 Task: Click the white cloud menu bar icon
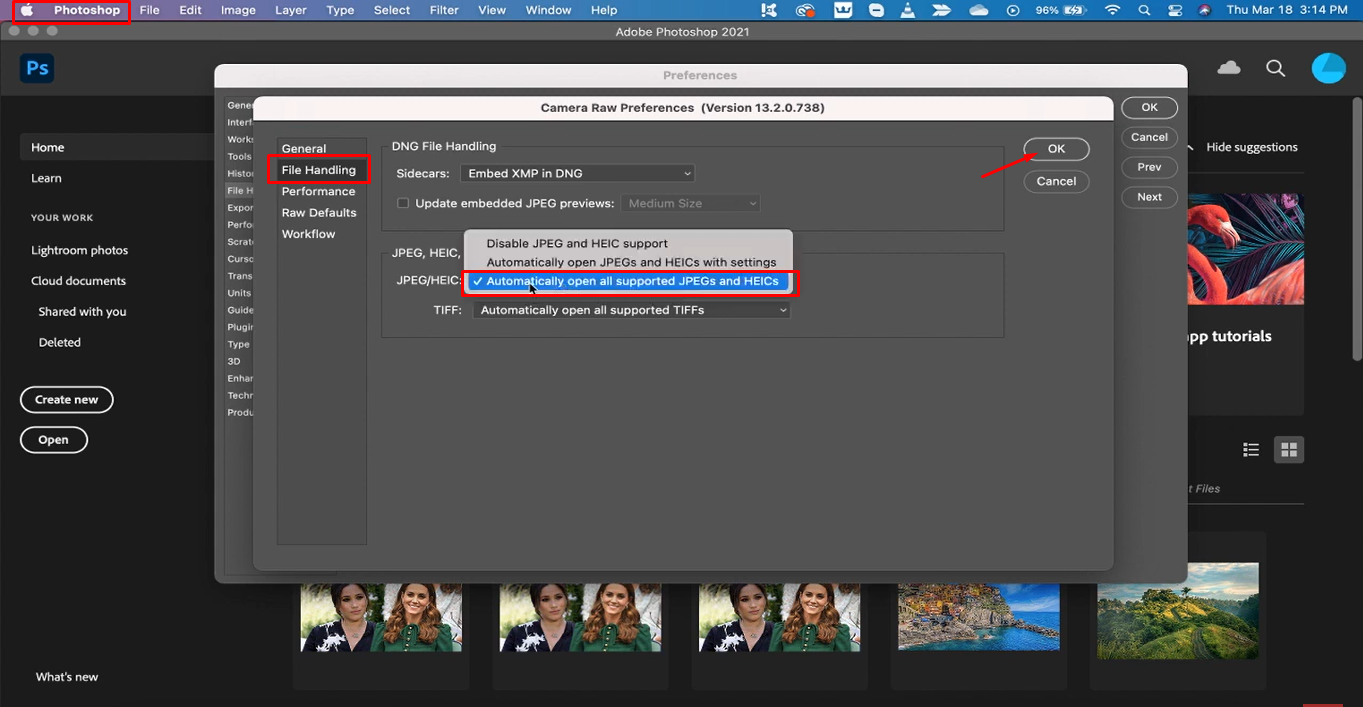979,10
